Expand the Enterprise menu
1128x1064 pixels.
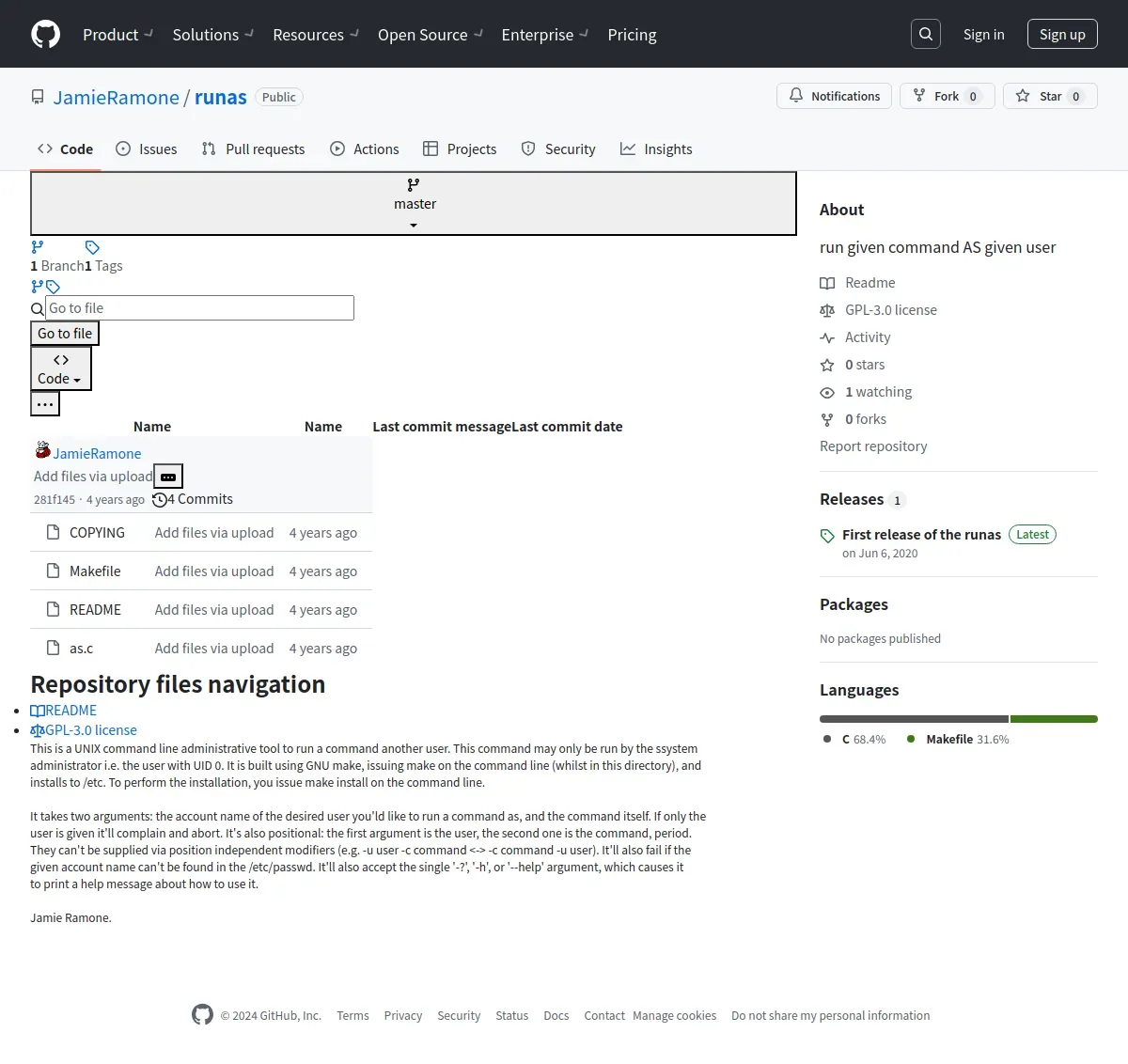click(545, 35)
